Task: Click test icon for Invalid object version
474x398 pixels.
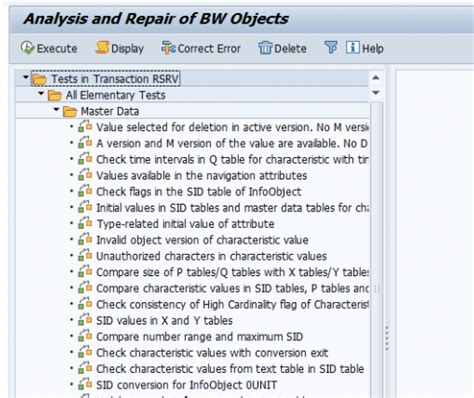Action: (x=85, y=239)
